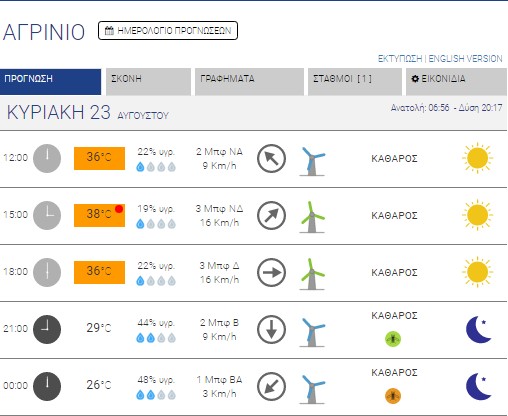This screenshot has height=416, width=508.
Task: Click the ΑΓΡΙΝΙΟ city heading
Action: (44, 32)
